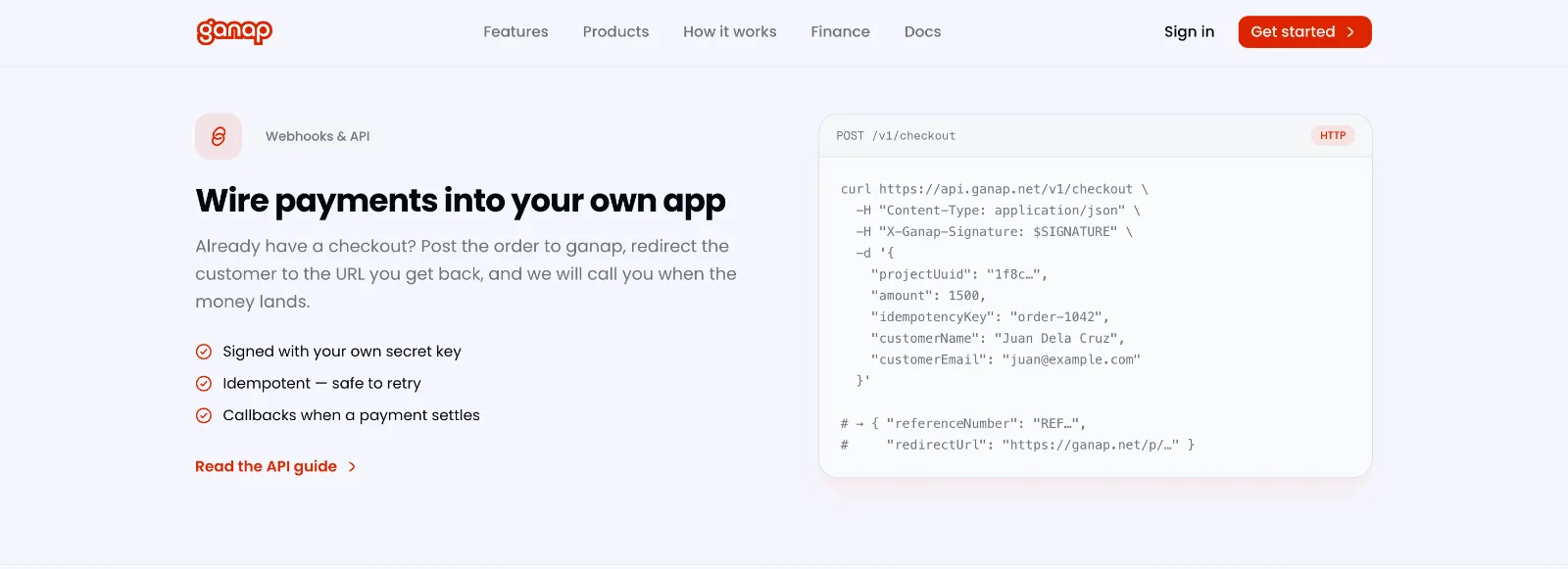Click the ganap logo in header

point(234,31)
